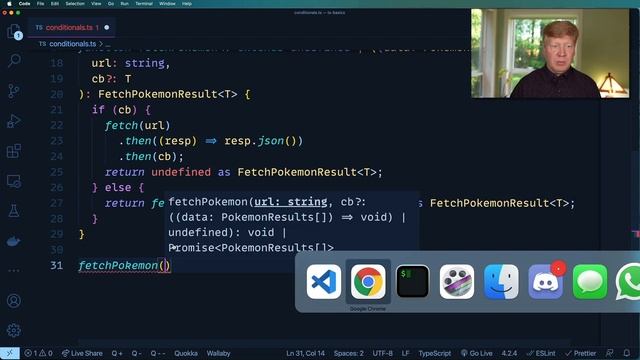Click the unsaved dot on conditionals.ts tab
This screenshot has width=640, height=360.
click(107, 27)
